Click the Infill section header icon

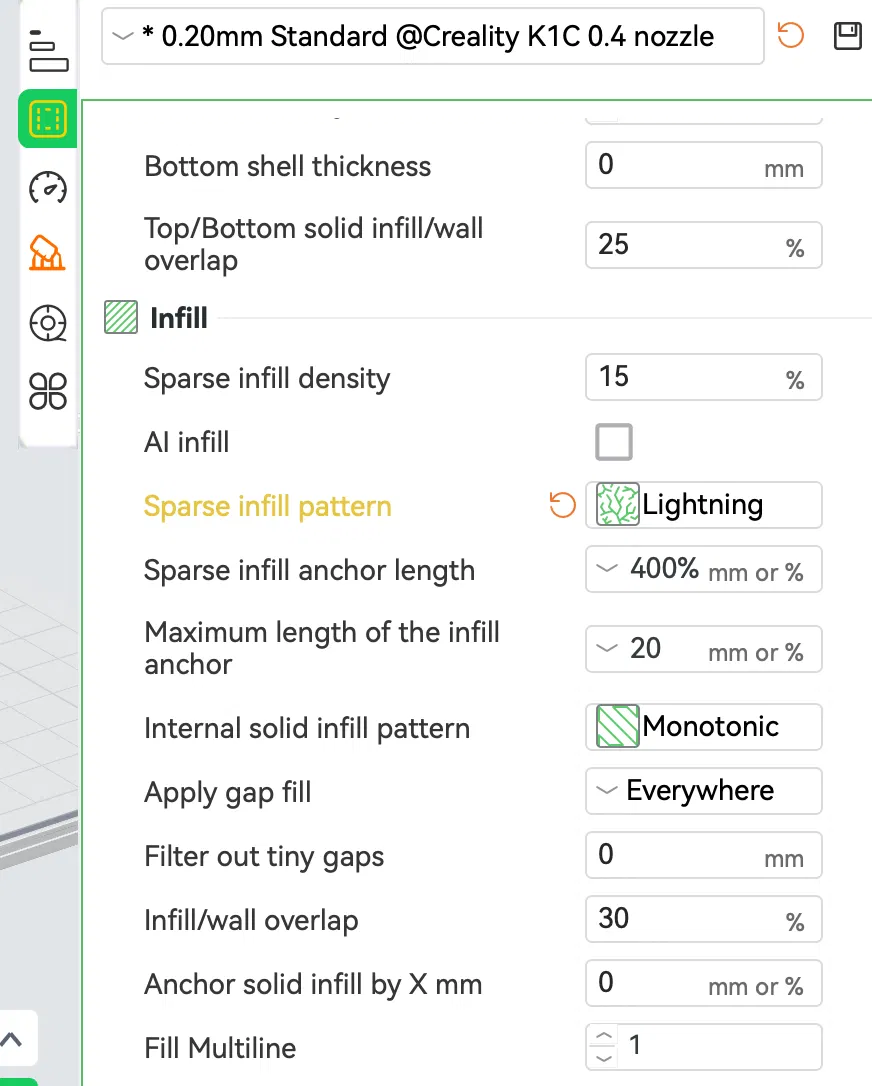click(x=120, y=319)
